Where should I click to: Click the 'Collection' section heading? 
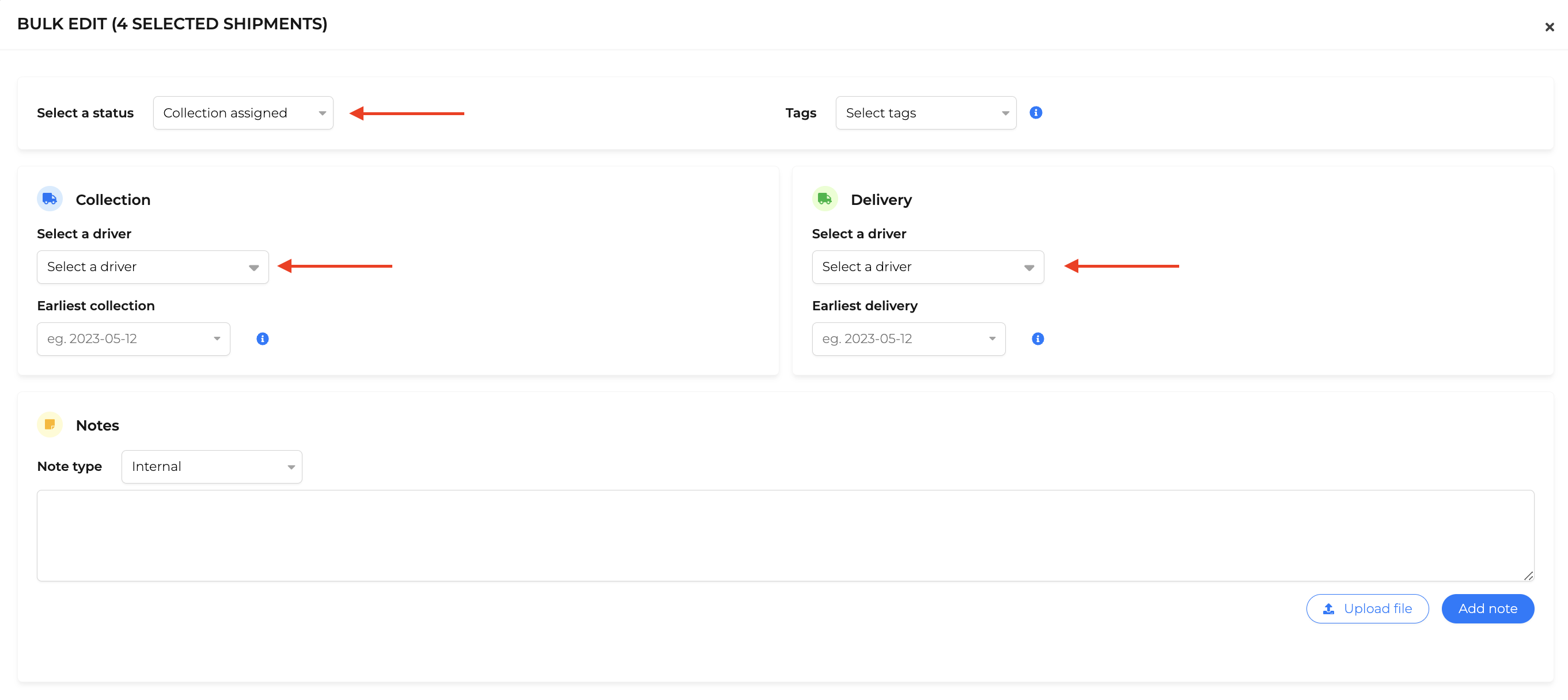113,200
